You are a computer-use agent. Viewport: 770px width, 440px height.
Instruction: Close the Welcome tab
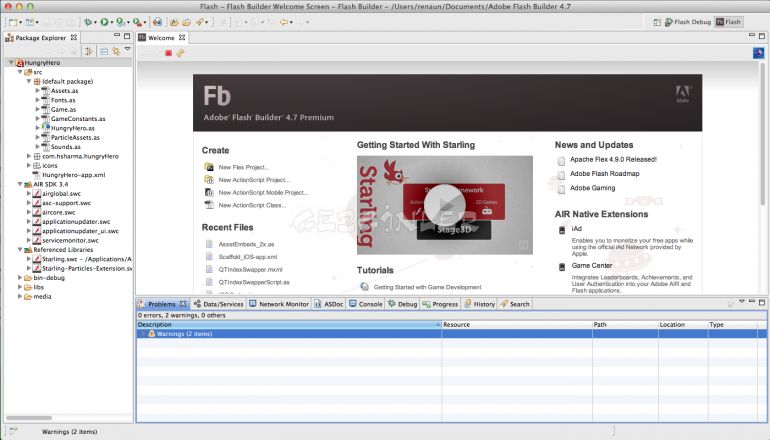[182, 37]
